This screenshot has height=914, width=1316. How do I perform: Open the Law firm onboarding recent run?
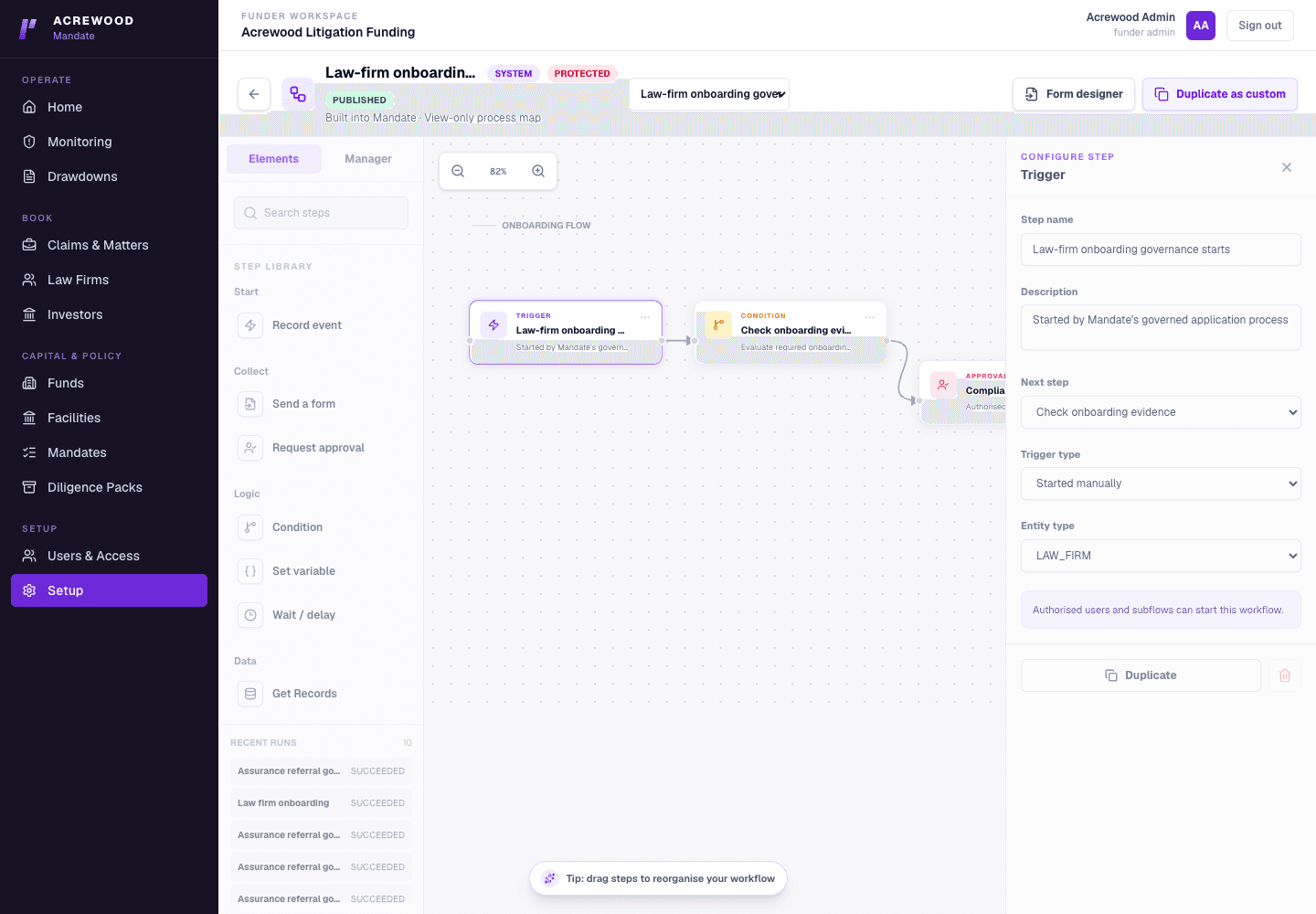click(x=321, y=803)
